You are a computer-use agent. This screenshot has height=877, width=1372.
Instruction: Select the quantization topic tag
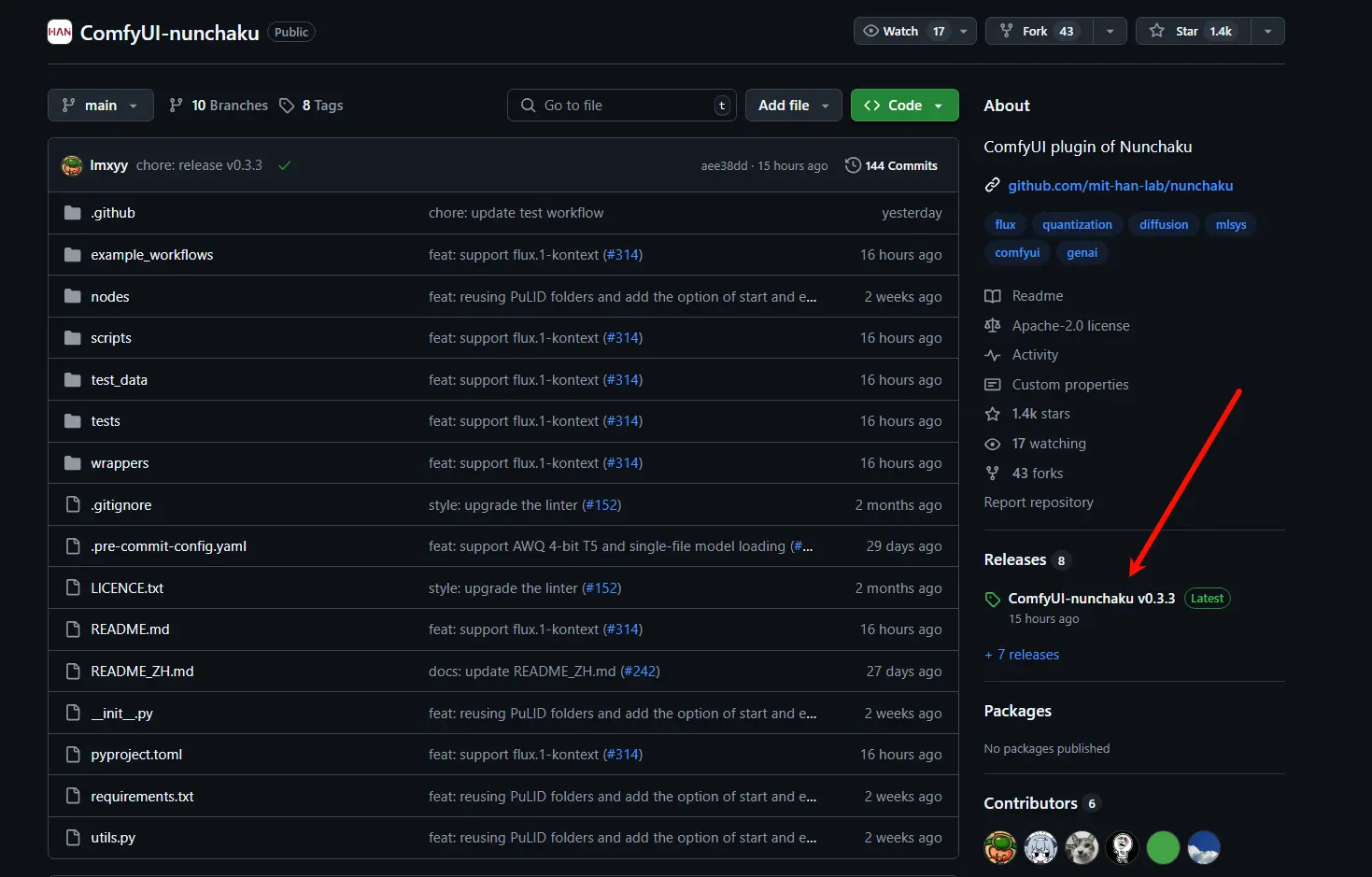[1077, 224]
